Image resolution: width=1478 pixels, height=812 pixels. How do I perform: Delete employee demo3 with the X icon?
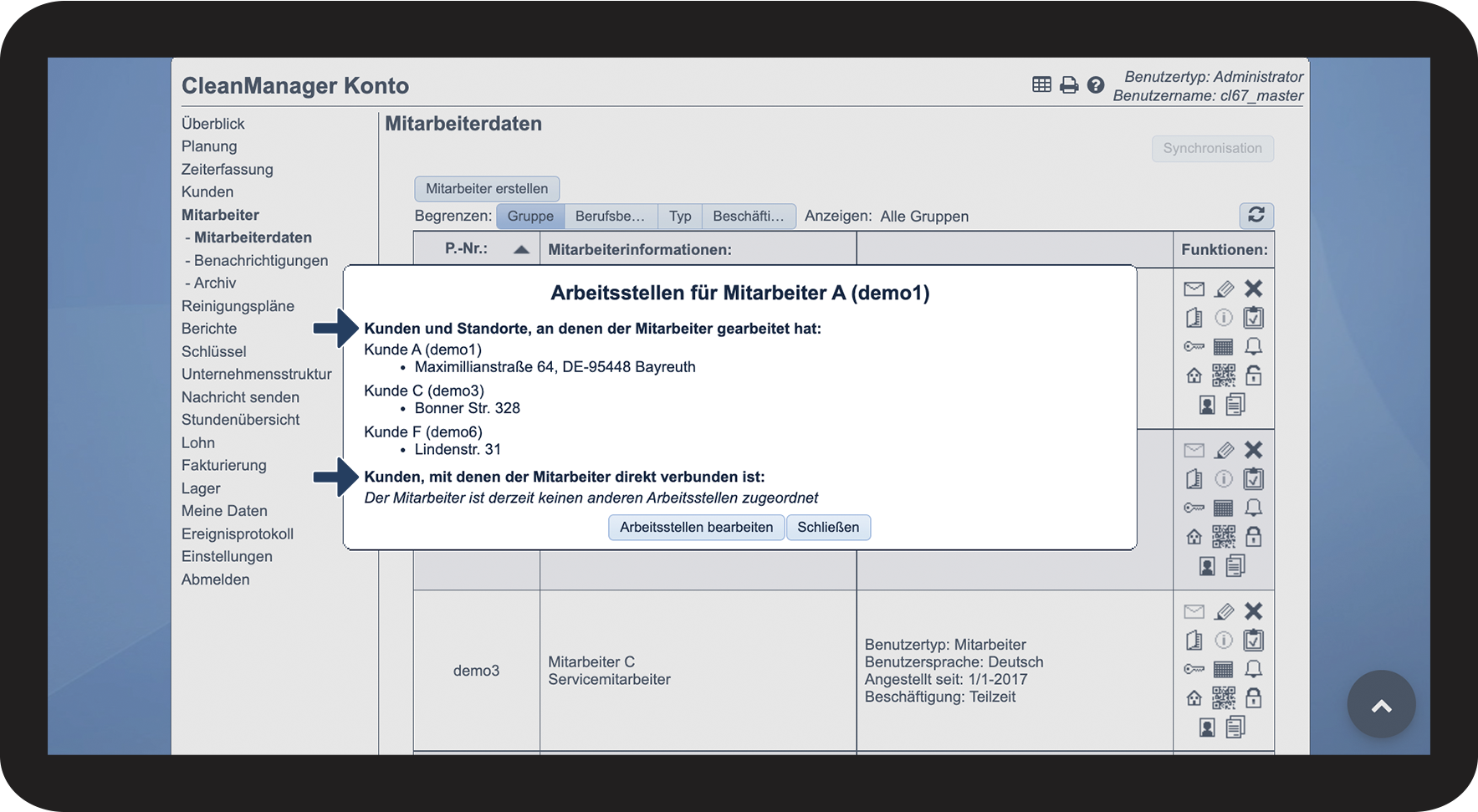pyautogui.click(x=1253, y=611)
